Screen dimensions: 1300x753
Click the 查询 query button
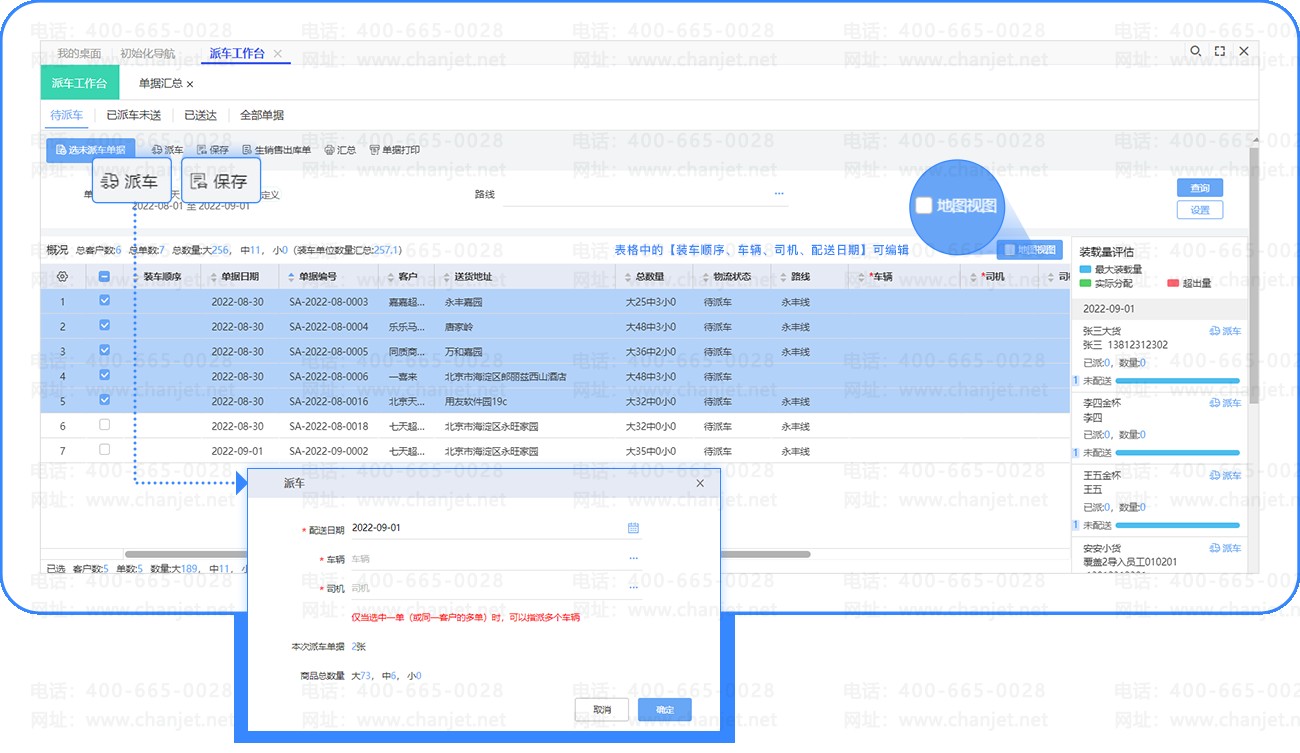point(1199,188)
